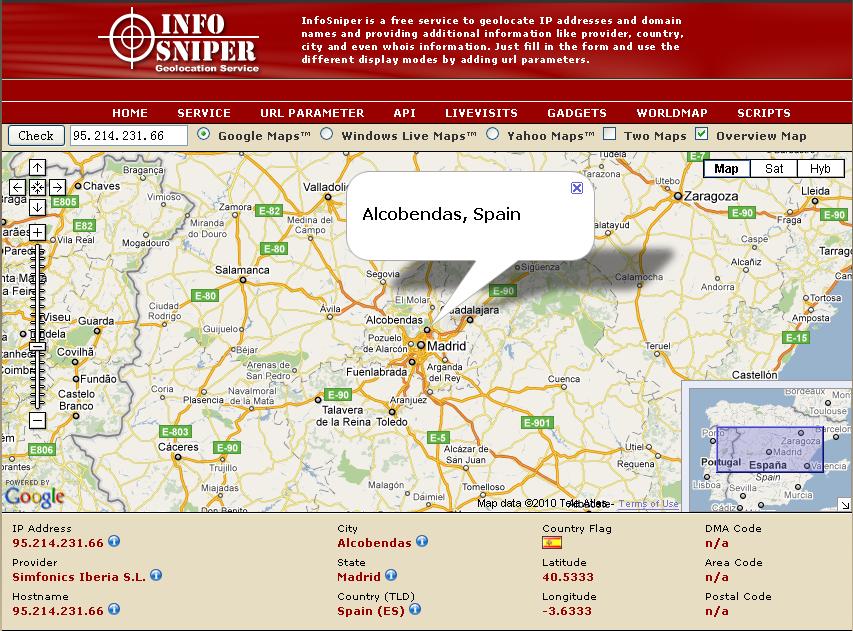Screen dimensions: 853x631
Task: Click the Madrid city marker on the map
Action: (x=421, y=345)
